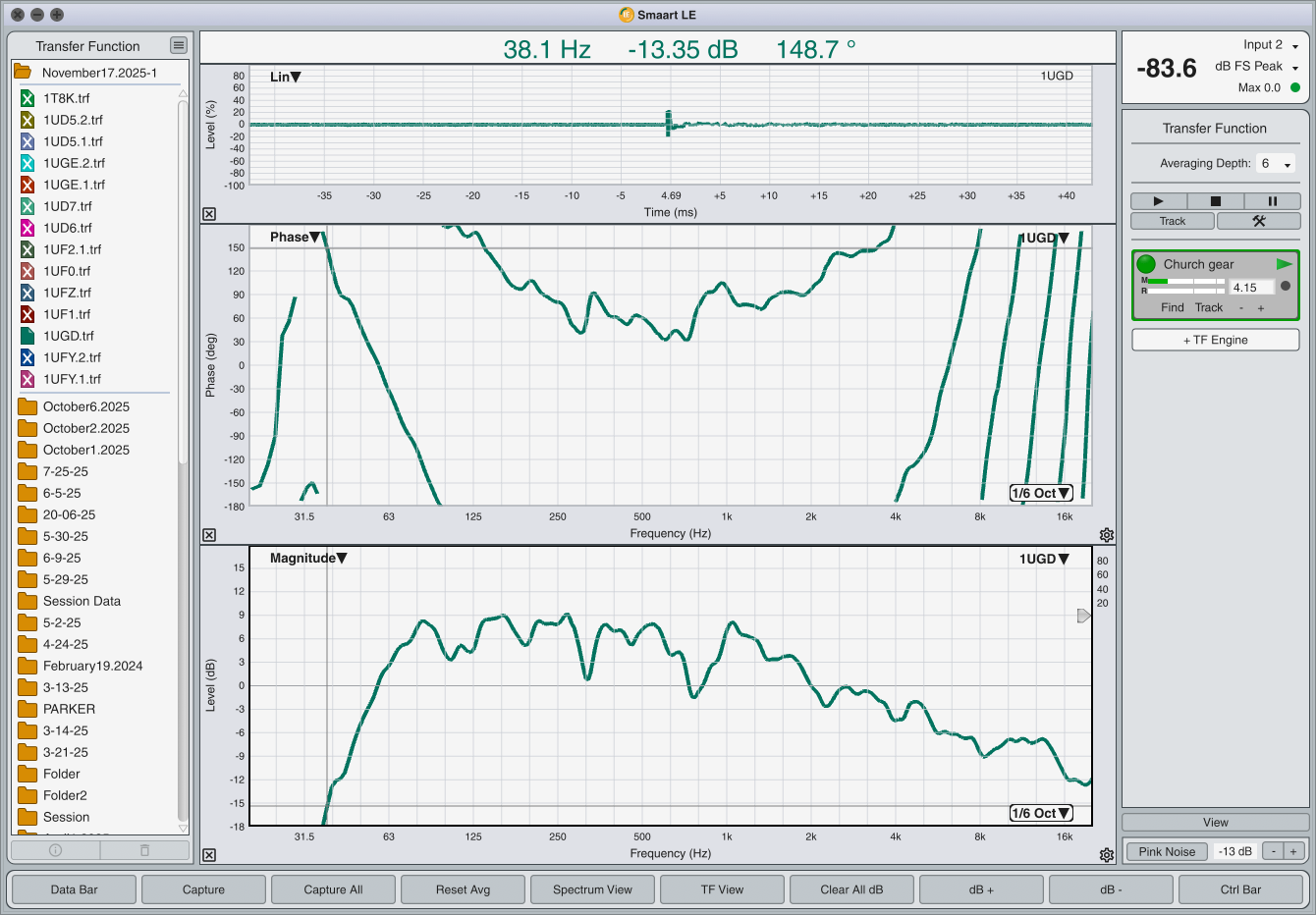Open the Transfer Function panel hamburger menu
The width and height of the screenshot is (1316, 915).
coord(179,45)
